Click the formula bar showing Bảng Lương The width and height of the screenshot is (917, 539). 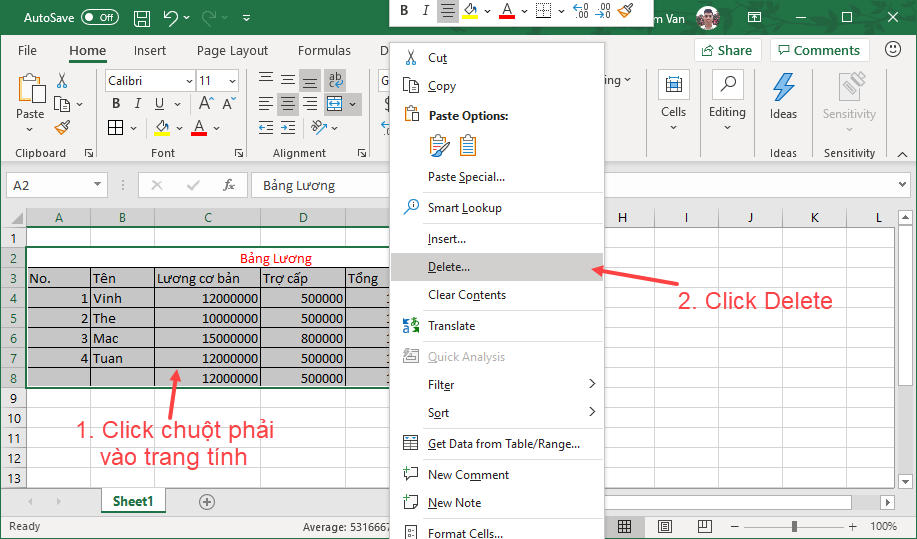(320, 185)
